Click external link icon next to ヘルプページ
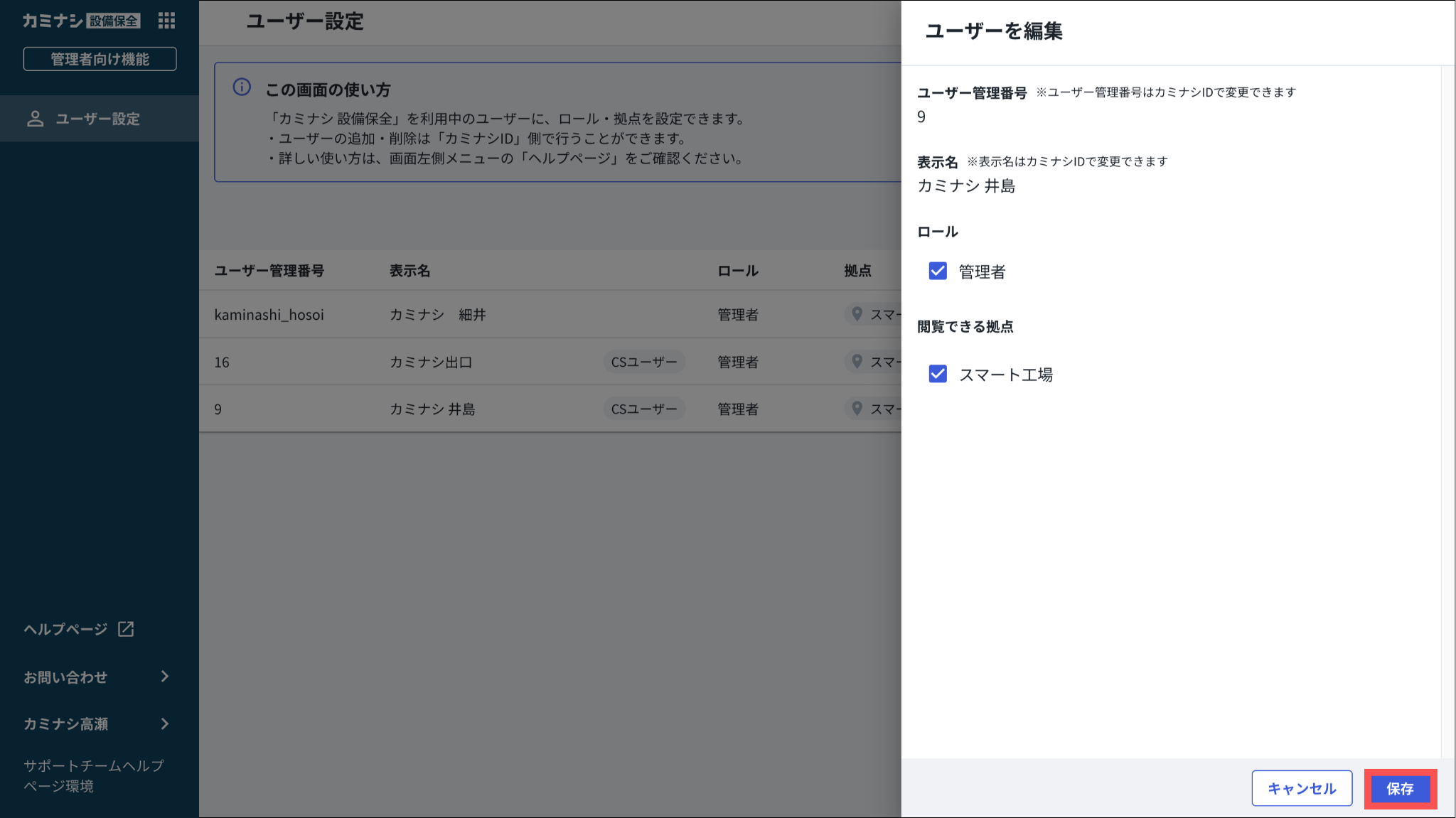Screen dimensions: 1456x818 (x=126, y=629)
